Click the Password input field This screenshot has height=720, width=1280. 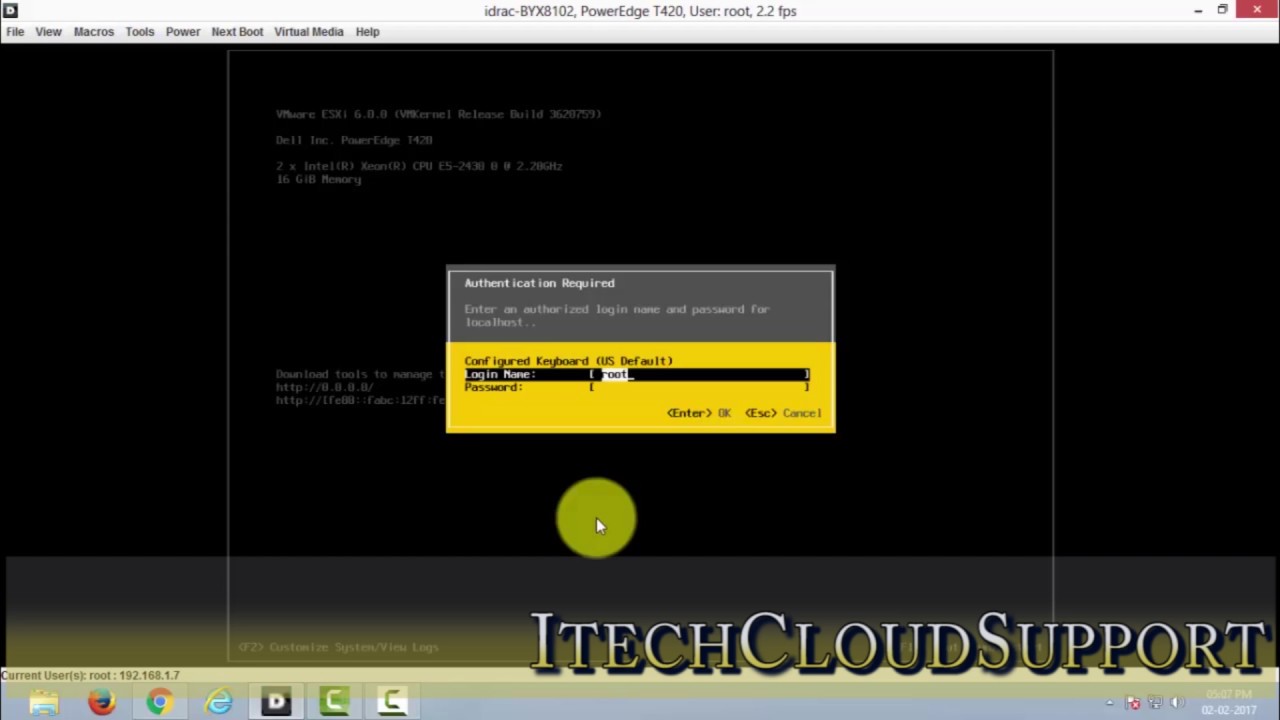click(699, 387)
